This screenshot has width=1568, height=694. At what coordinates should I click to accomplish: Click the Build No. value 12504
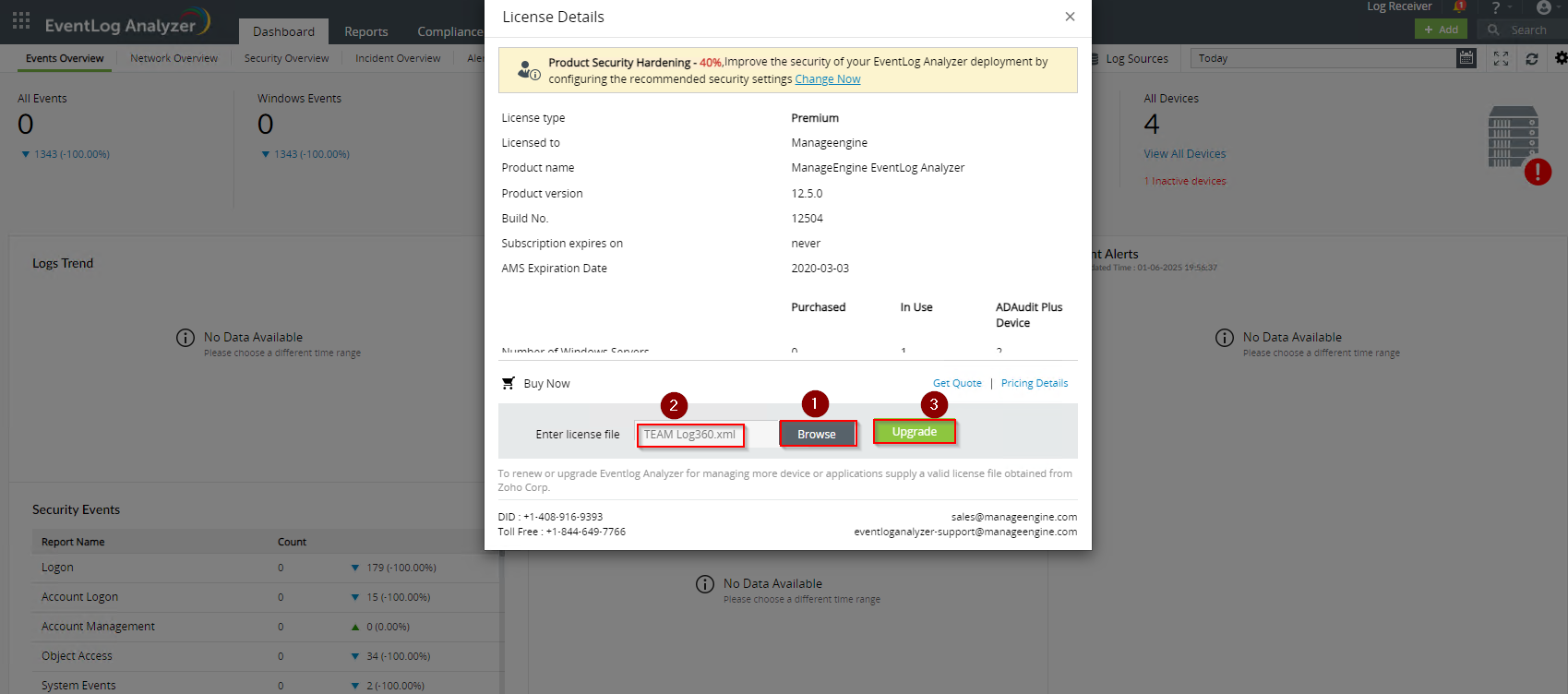(x=807, y=219)
